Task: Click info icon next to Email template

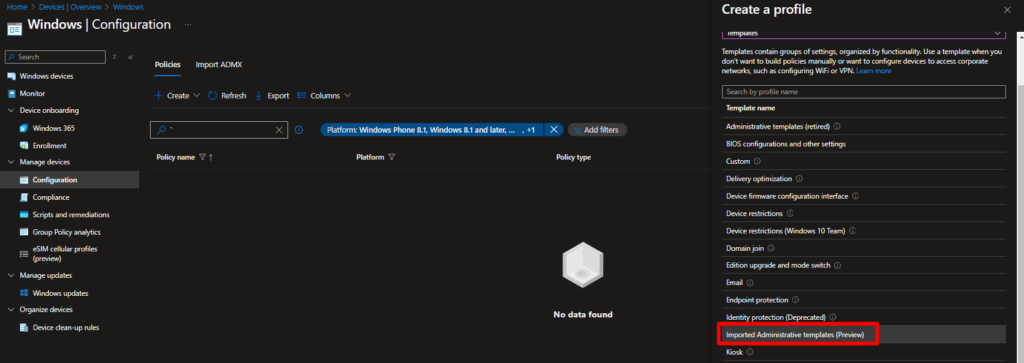Action: [x=750, y=283]
